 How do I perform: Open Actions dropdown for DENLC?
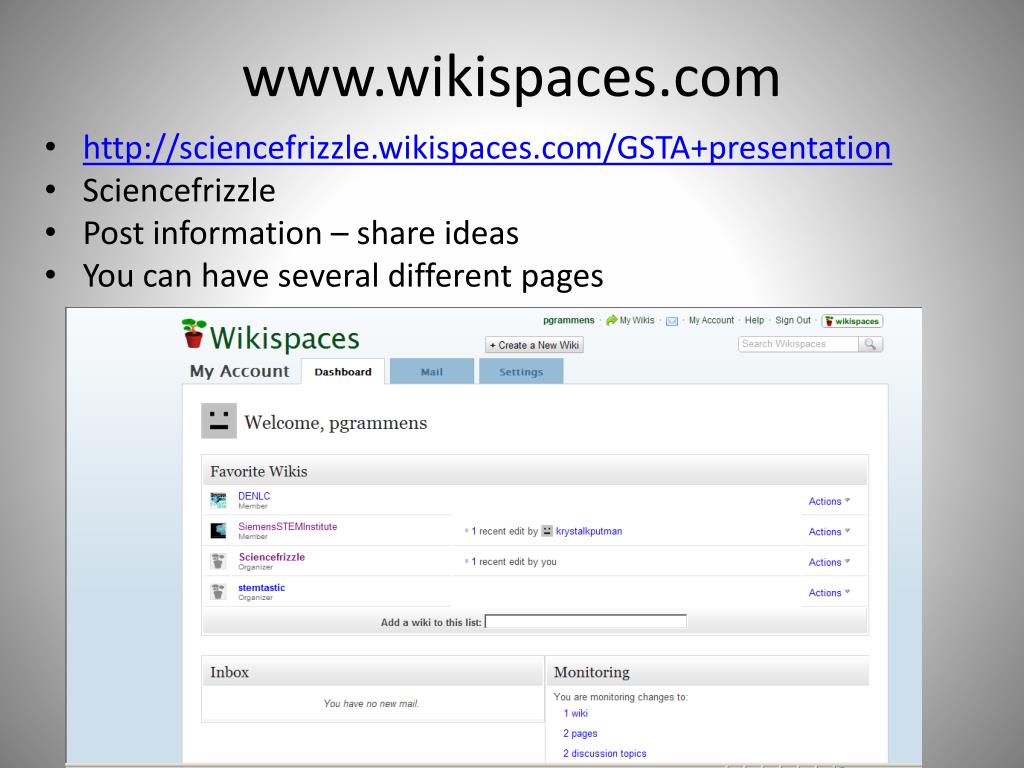[x=829, y=501]
